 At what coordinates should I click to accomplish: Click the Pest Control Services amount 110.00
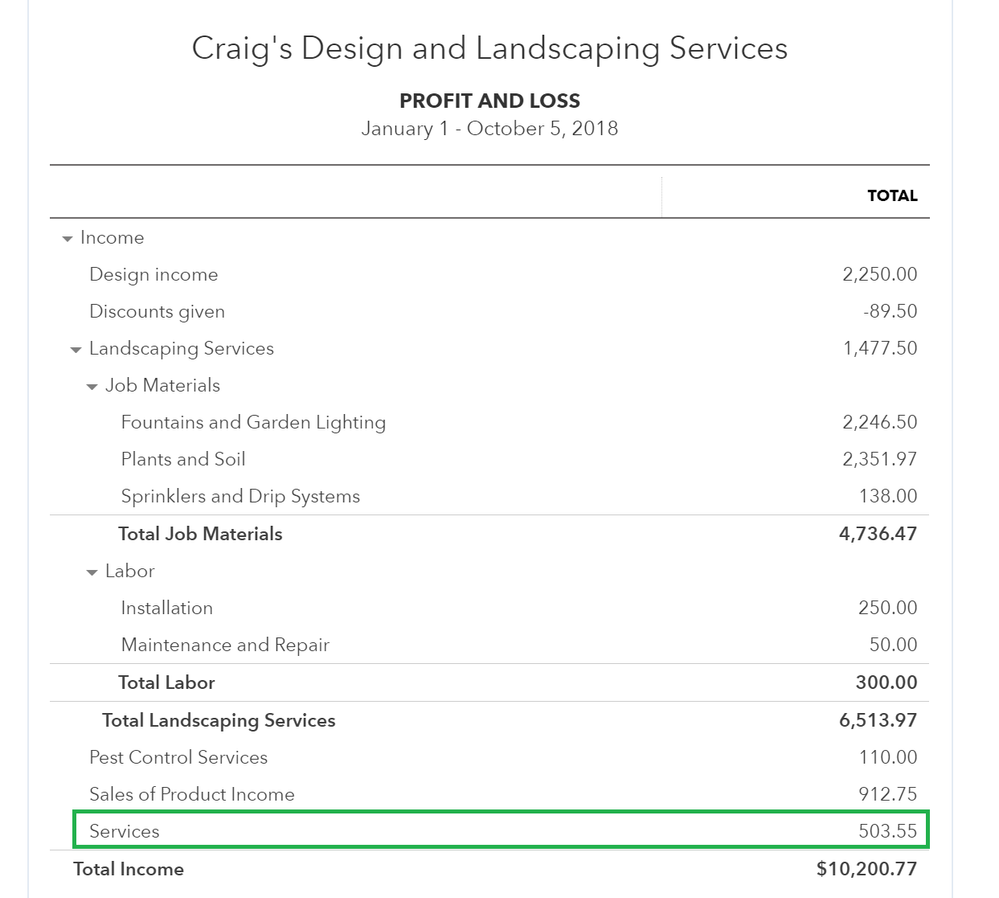click(887, 758)
